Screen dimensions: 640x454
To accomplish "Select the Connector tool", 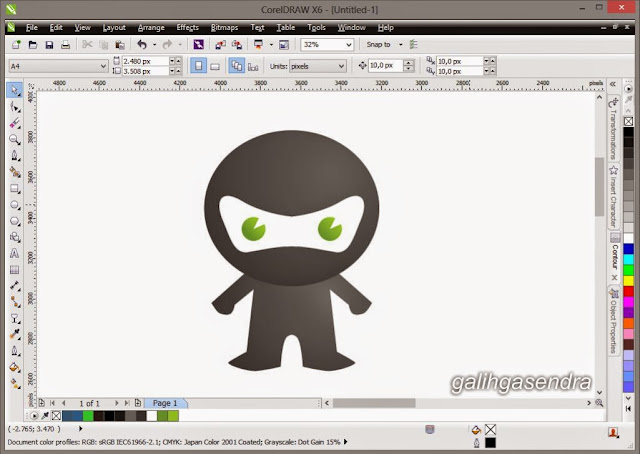I will tap(14, 302).
